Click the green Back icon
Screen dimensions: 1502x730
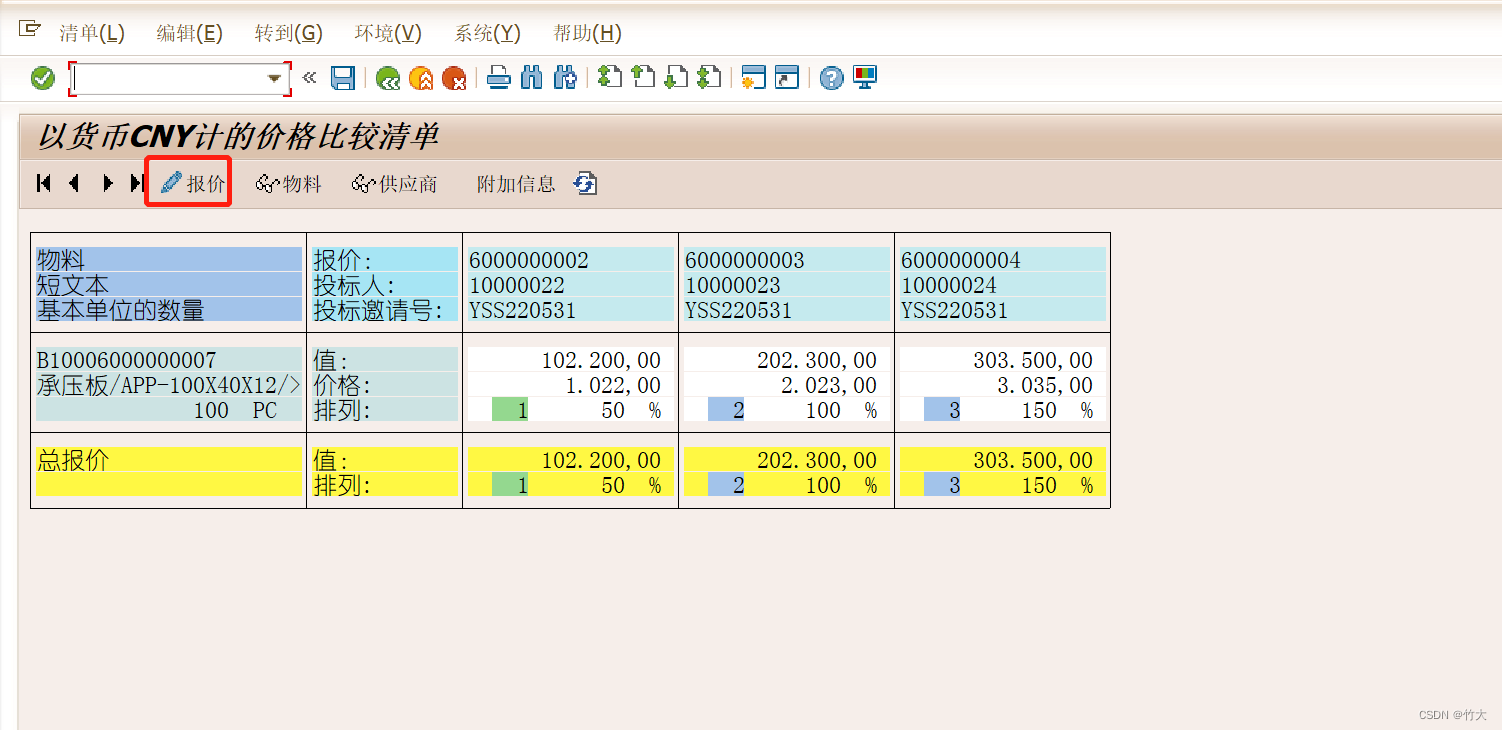(x=388, y=78)
